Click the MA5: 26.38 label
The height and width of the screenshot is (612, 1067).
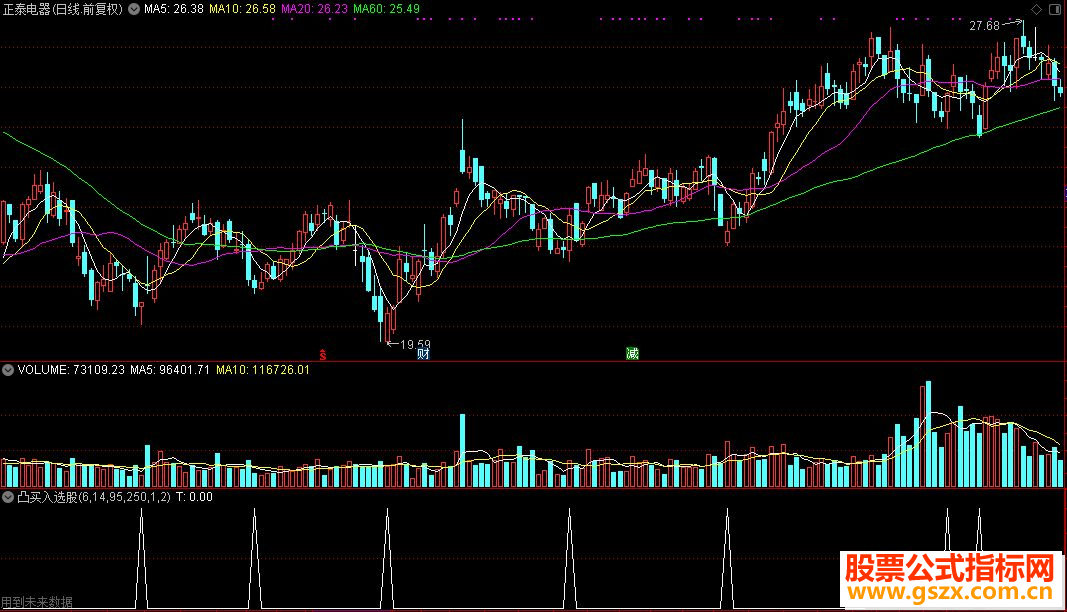click(x=174, y=9)
